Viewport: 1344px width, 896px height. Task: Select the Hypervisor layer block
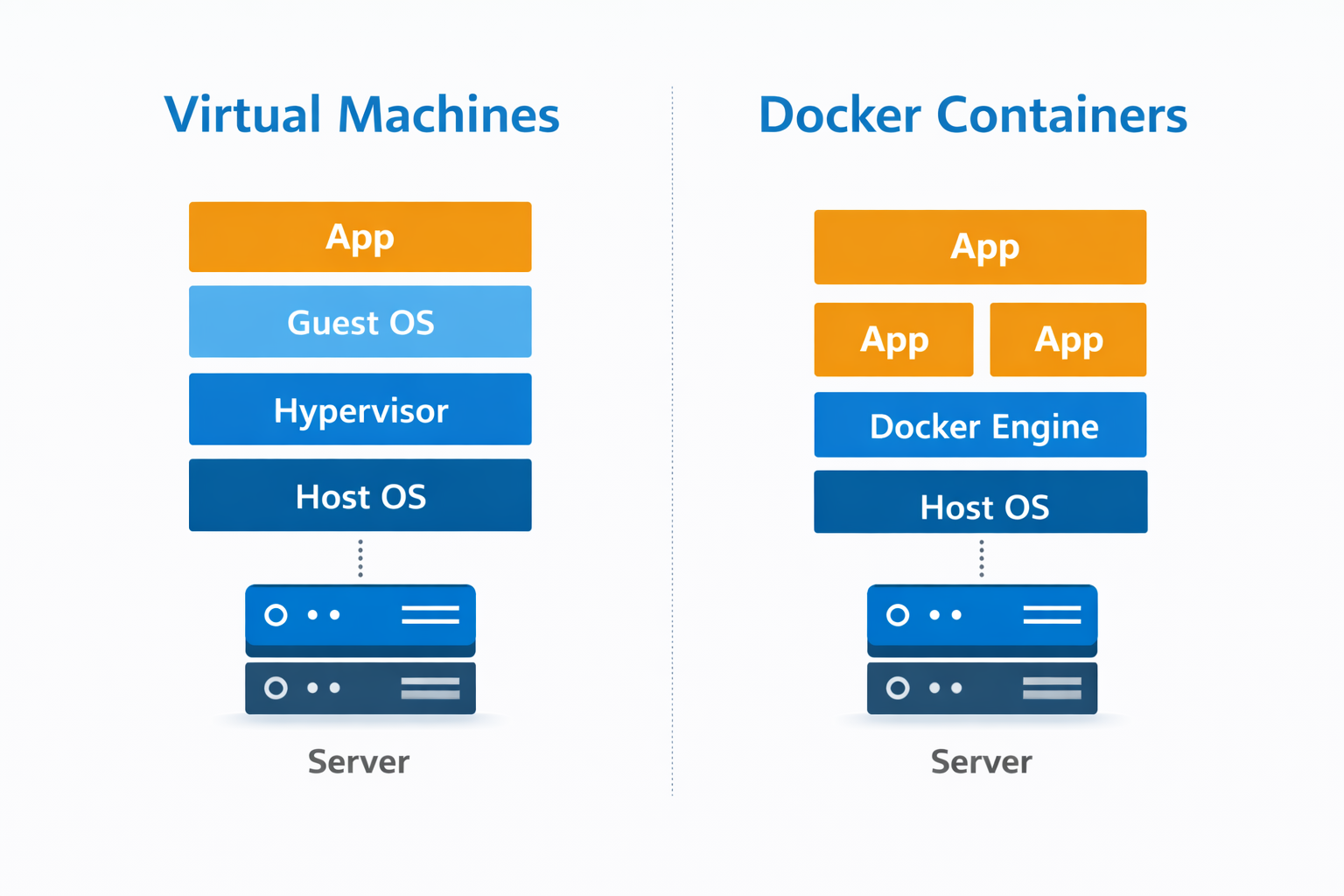(360, 409)
